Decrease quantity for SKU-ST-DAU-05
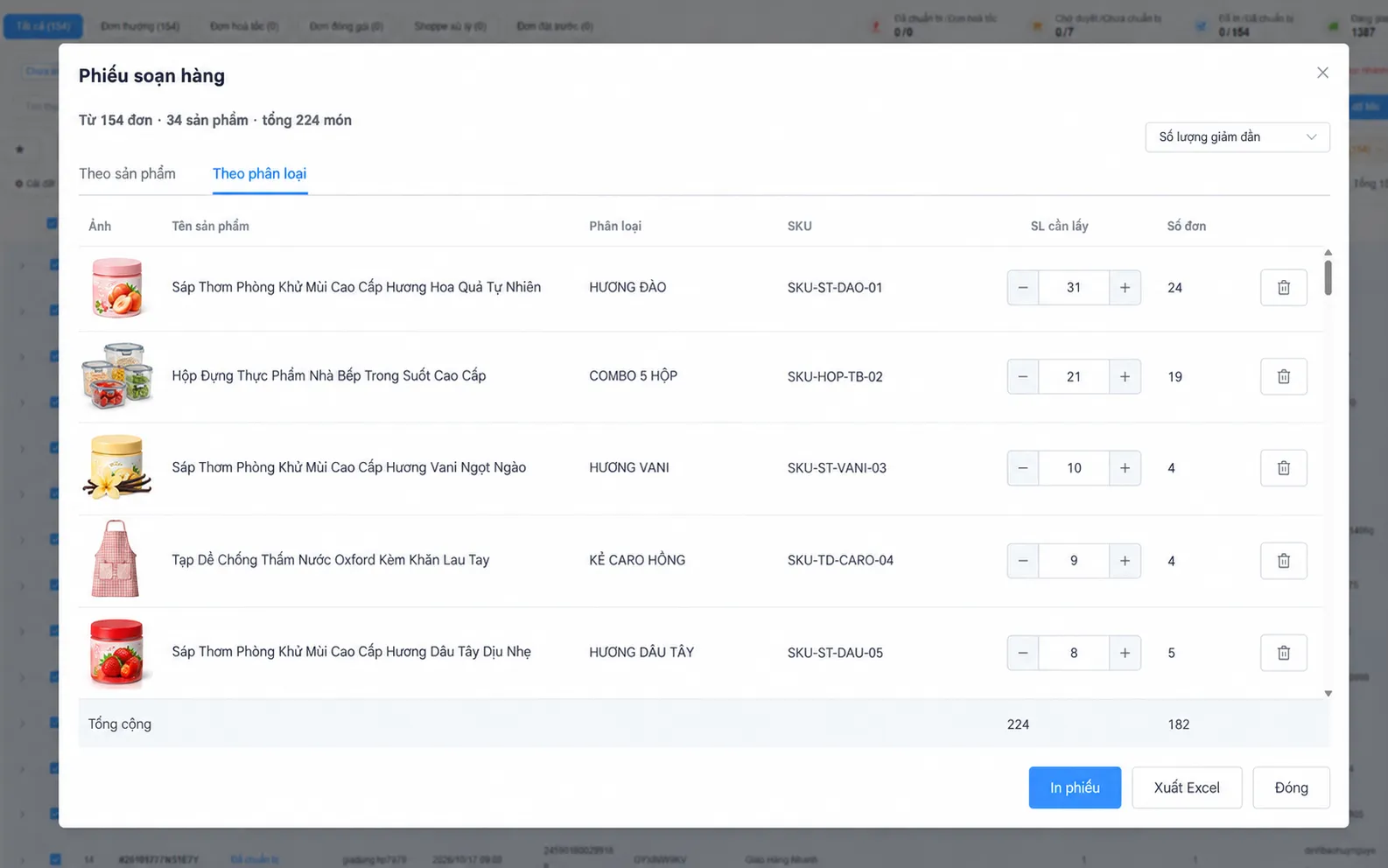This screenshot has height=868, width=1388. (1023, 653)
